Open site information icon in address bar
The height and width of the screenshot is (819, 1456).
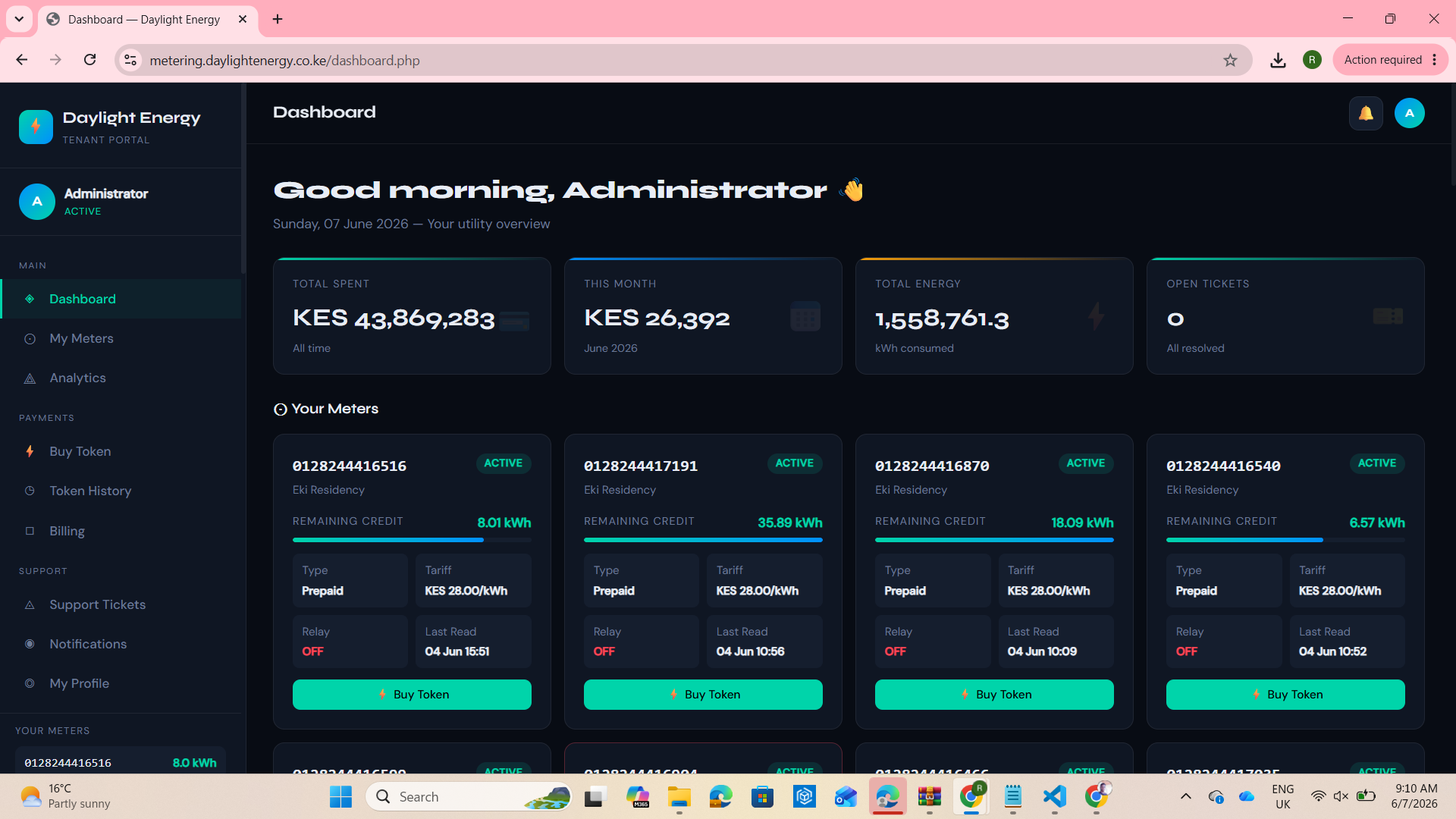point(130,60)
